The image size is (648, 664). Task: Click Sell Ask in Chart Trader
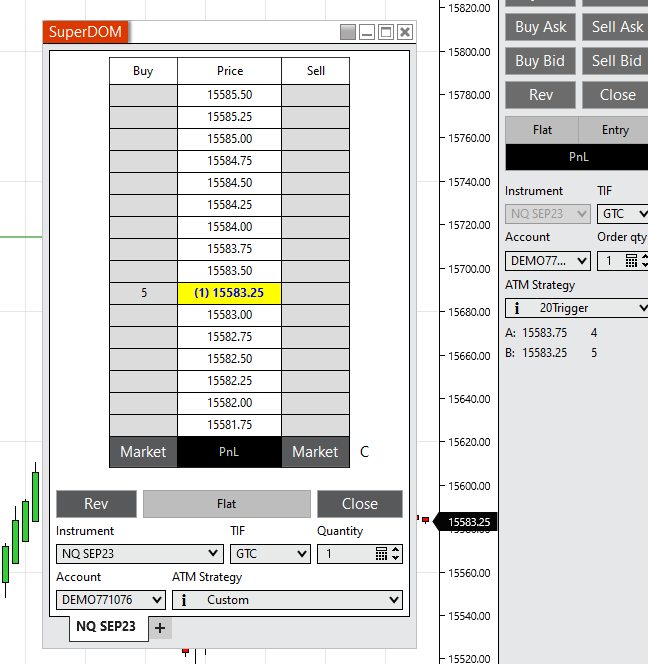(615, 27)
